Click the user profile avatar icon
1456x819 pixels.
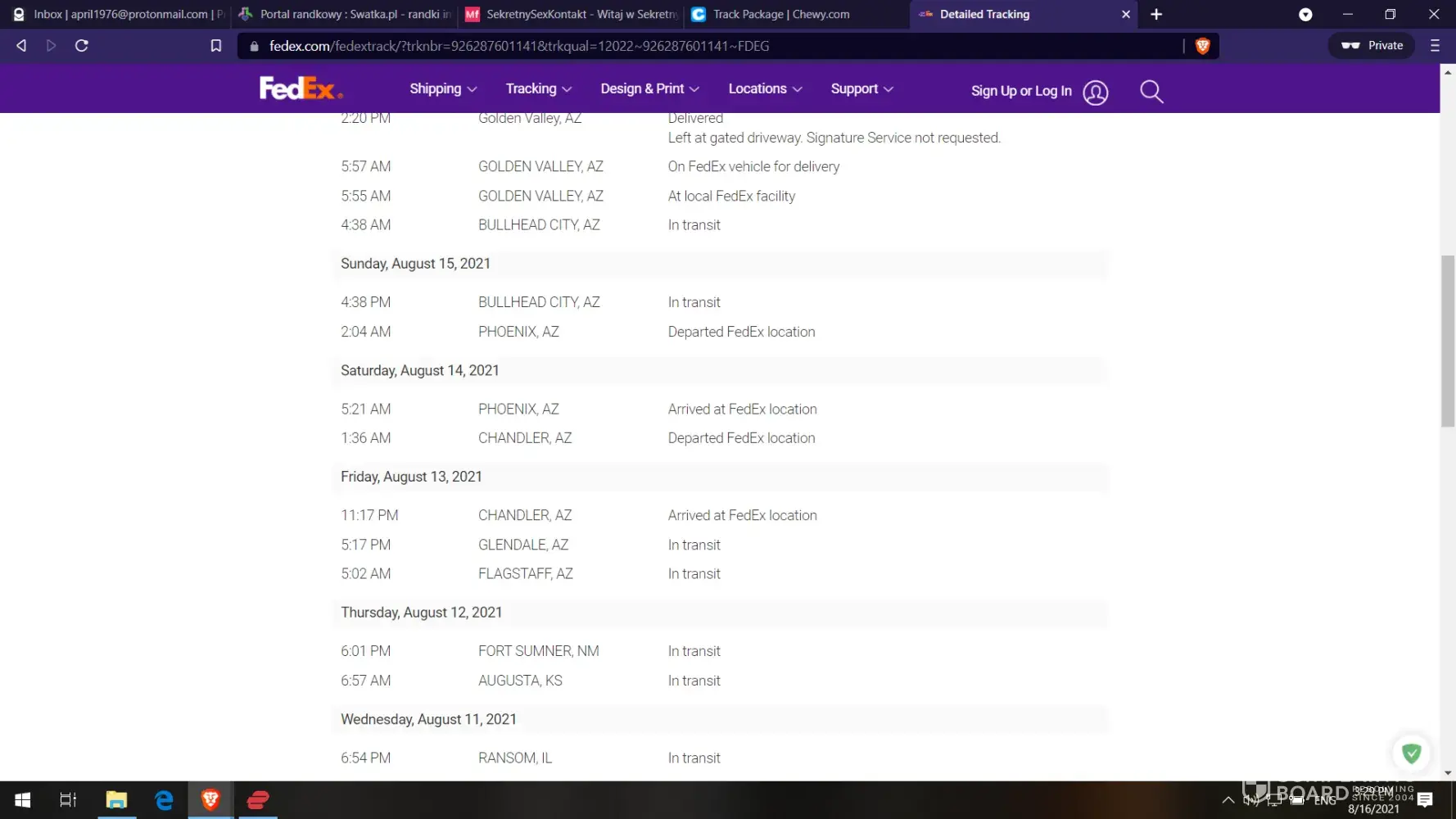[1095, 92]
